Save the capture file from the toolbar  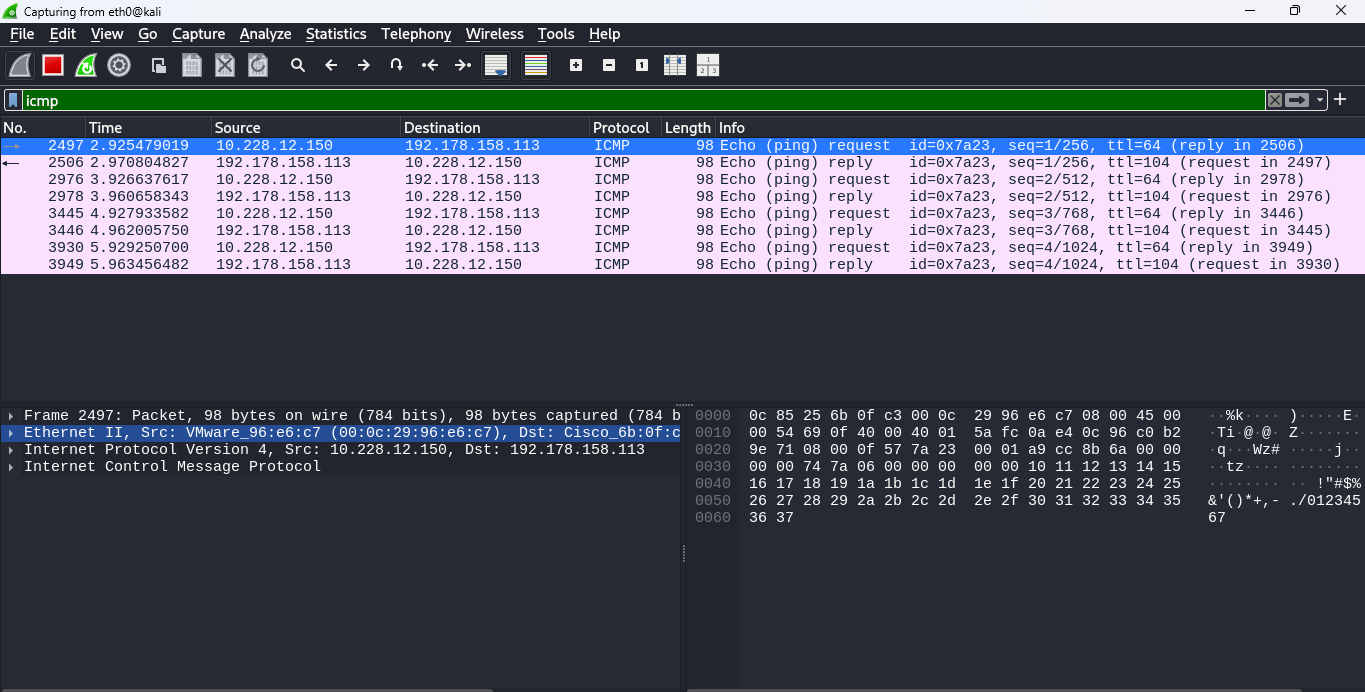tap(192, 65)
